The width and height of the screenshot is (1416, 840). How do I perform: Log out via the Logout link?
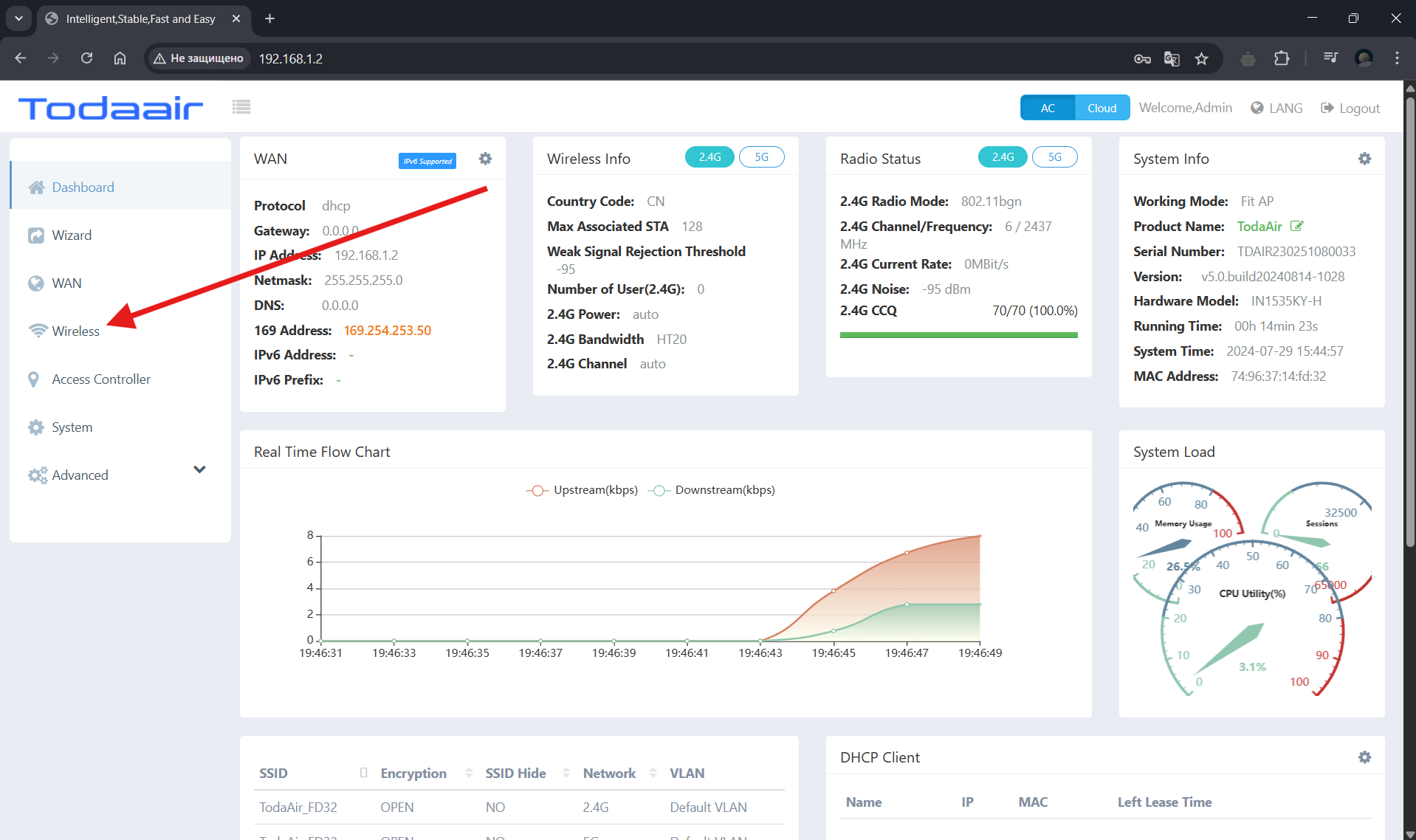(x=1350, y=108)
